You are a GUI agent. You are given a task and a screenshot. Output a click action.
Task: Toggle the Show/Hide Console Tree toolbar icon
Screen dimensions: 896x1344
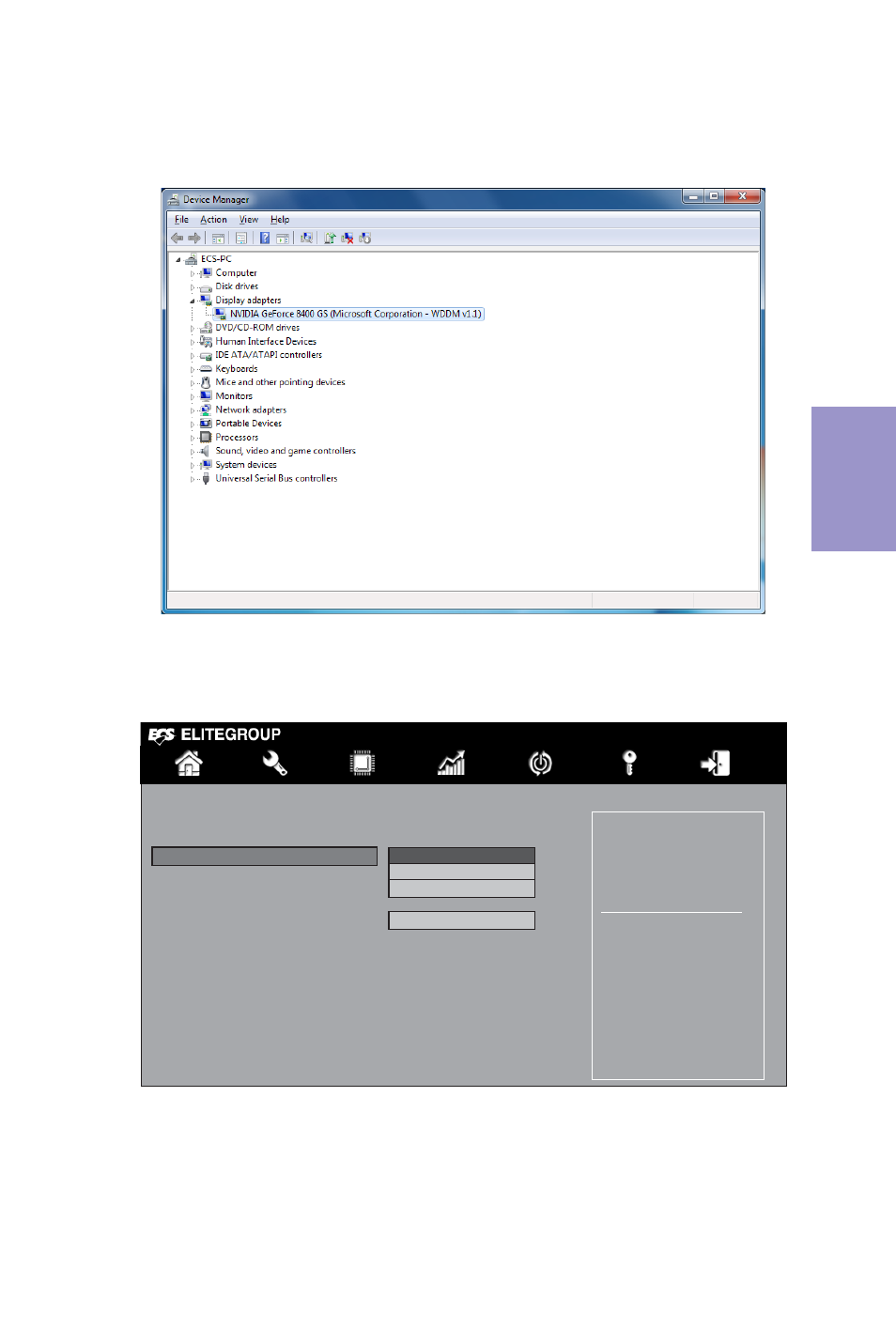218,239
